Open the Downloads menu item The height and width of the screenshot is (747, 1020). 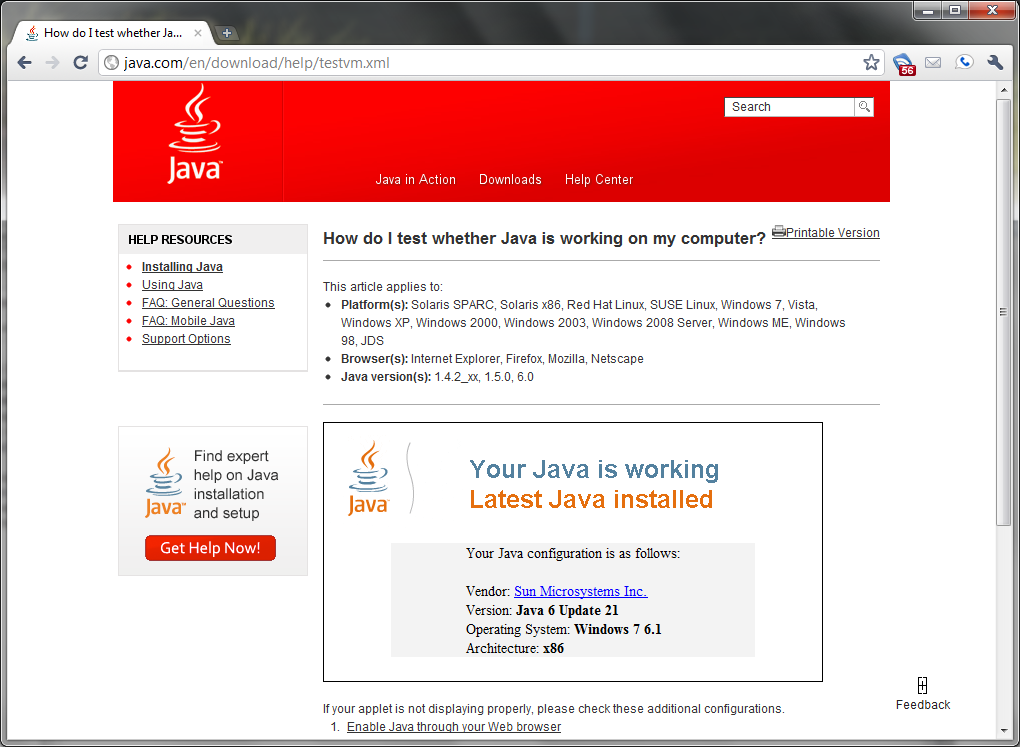point(510,180)
